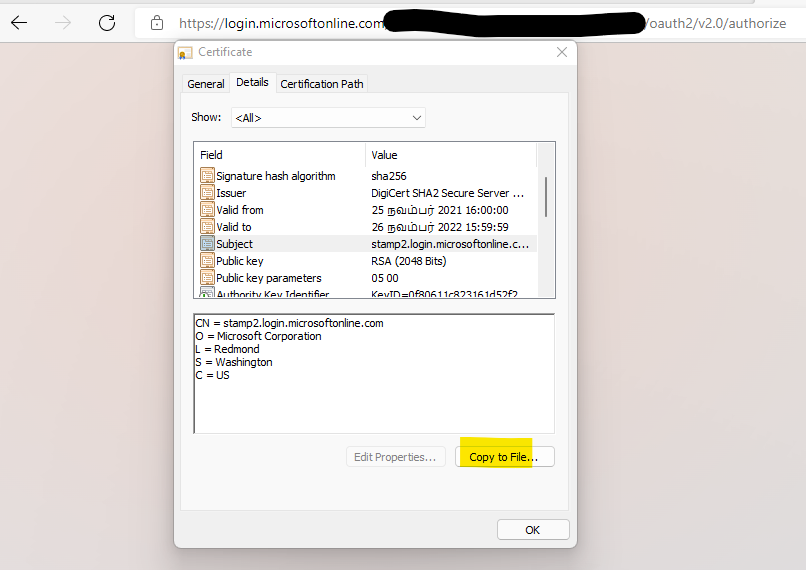This screenshot has height=570, width=806.
Task: Click the DigiCert SHA2 Secure Server value
Action: (x=447, y=193)
